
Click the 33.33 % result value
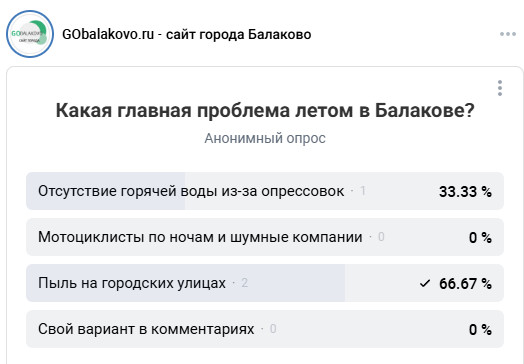pos(465,192)
